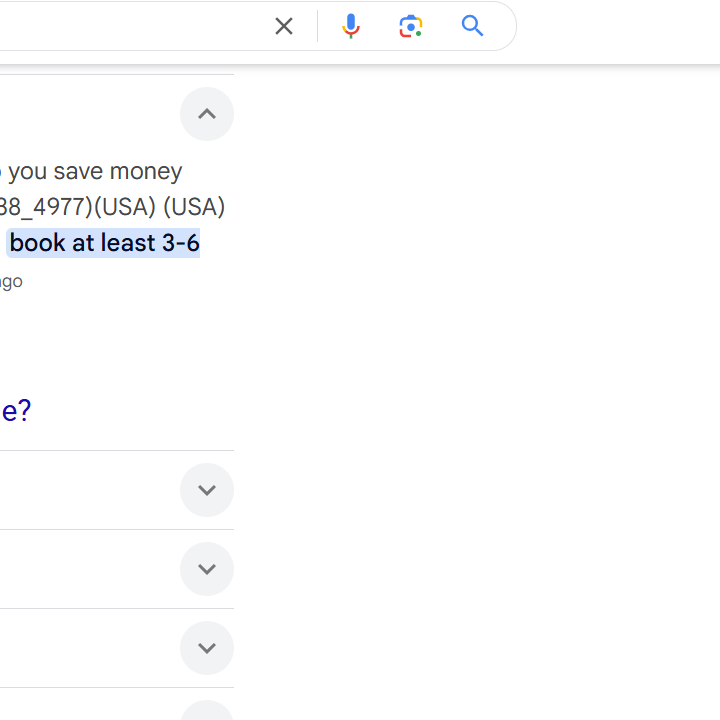Expand the third collapsed question chevron
This screenshot has height=720, width=720.
click(207, 648)
